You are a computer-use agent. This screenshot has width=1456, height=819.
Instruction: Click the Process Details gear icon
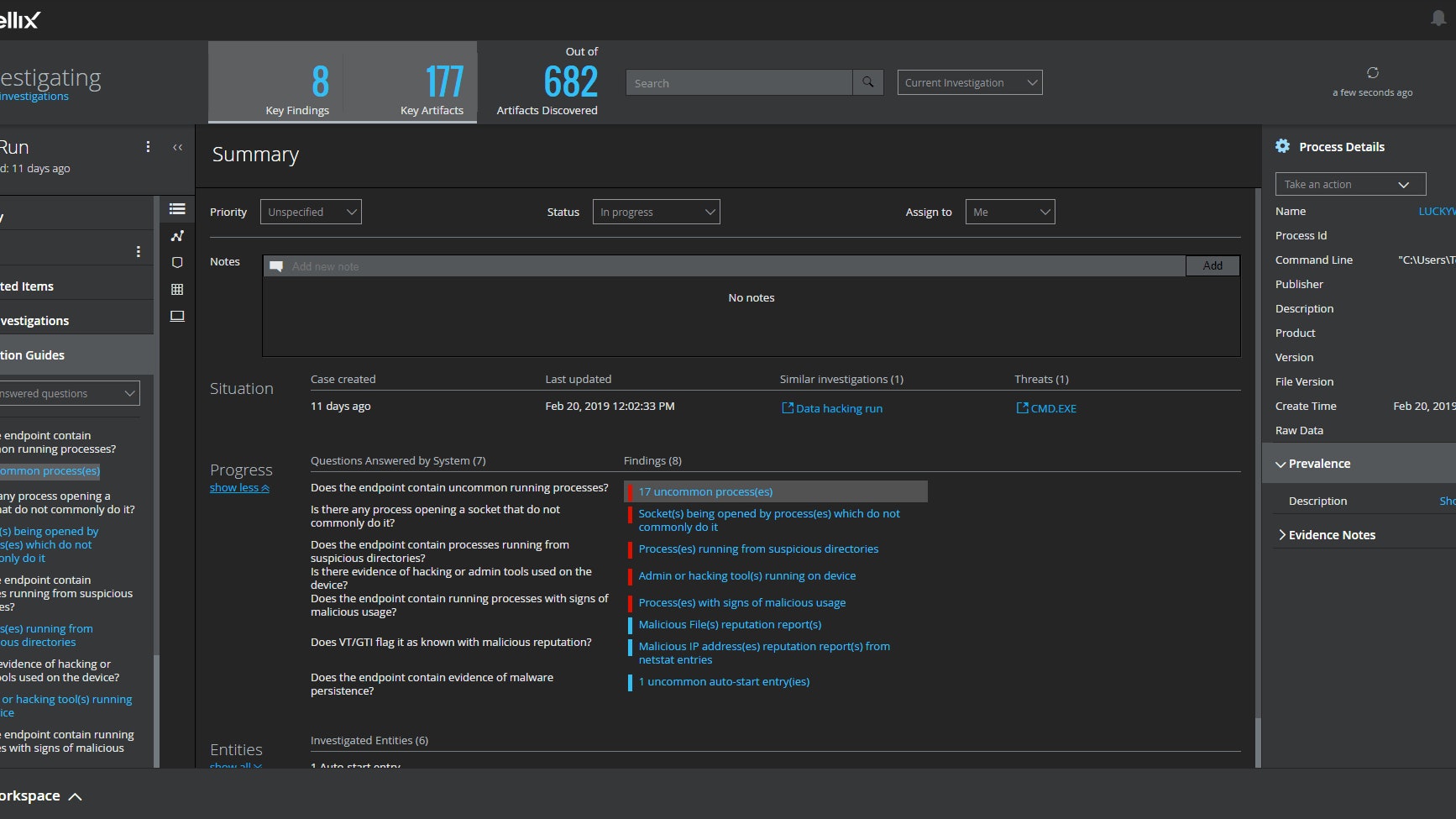[x=1282, y=146]
